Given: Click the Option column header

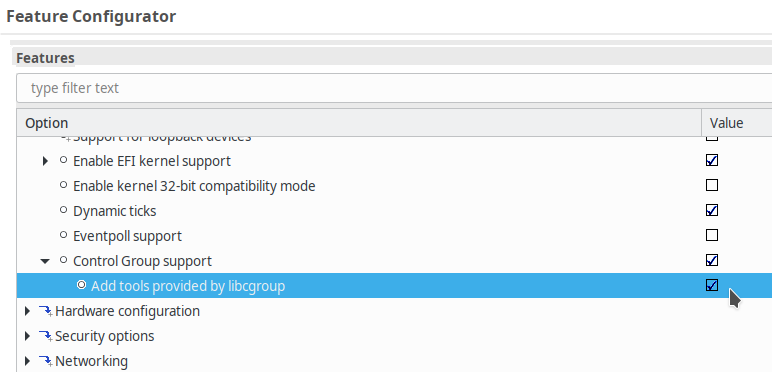Looking at the screenshot, I should pos(359,123).
